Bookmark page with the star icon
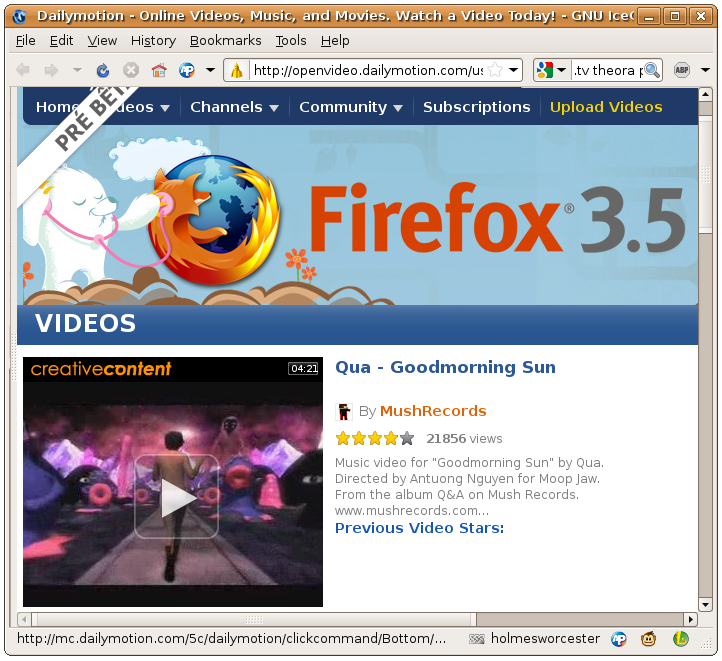The height and width of the screenshot is (661, 722). (494, 70)
